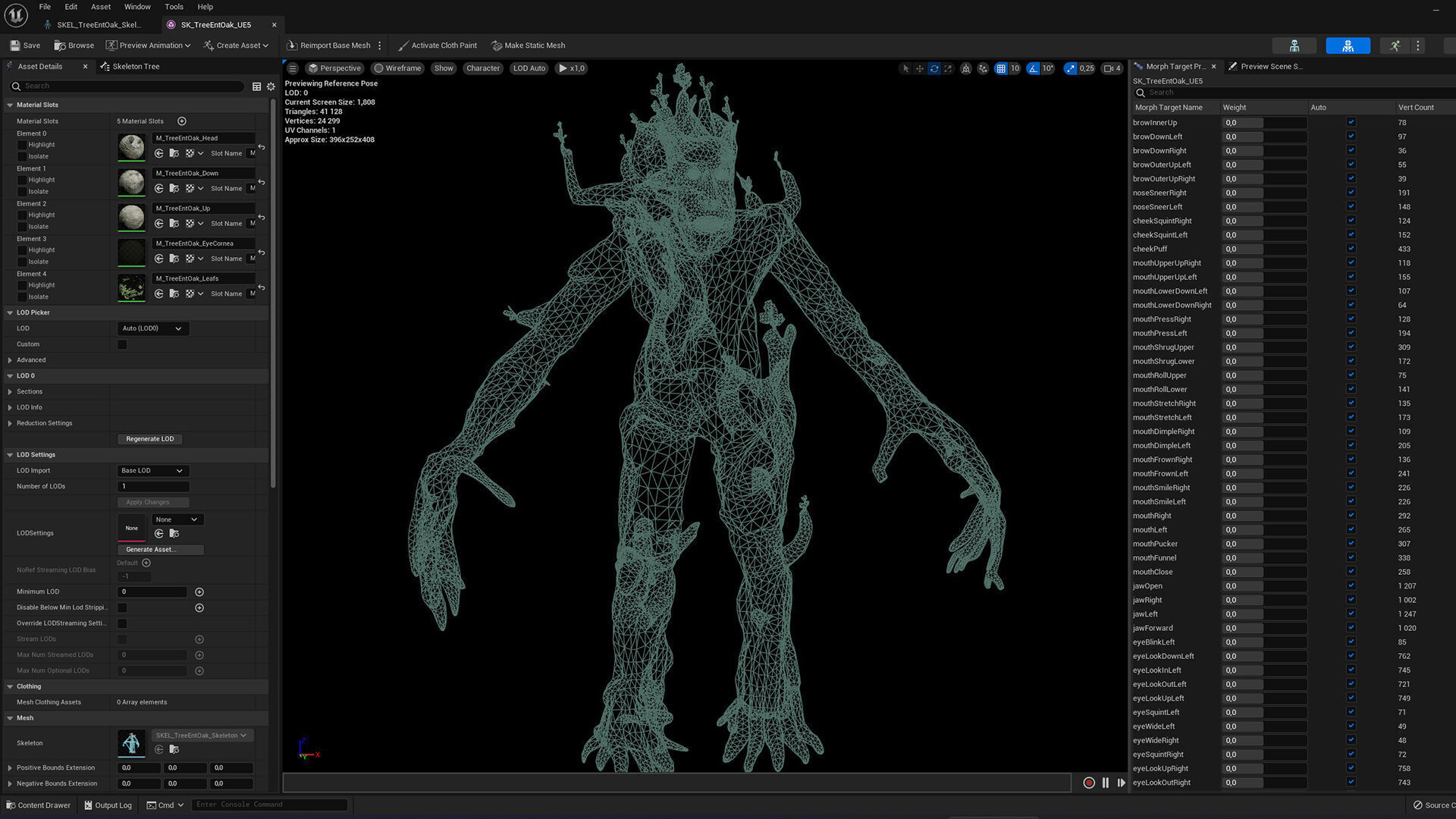Image resolution: width=1456 pixels, height=819 pixels.
Task: Open the Asset menu
Action: pyautogui.click(x=101, y=7)
